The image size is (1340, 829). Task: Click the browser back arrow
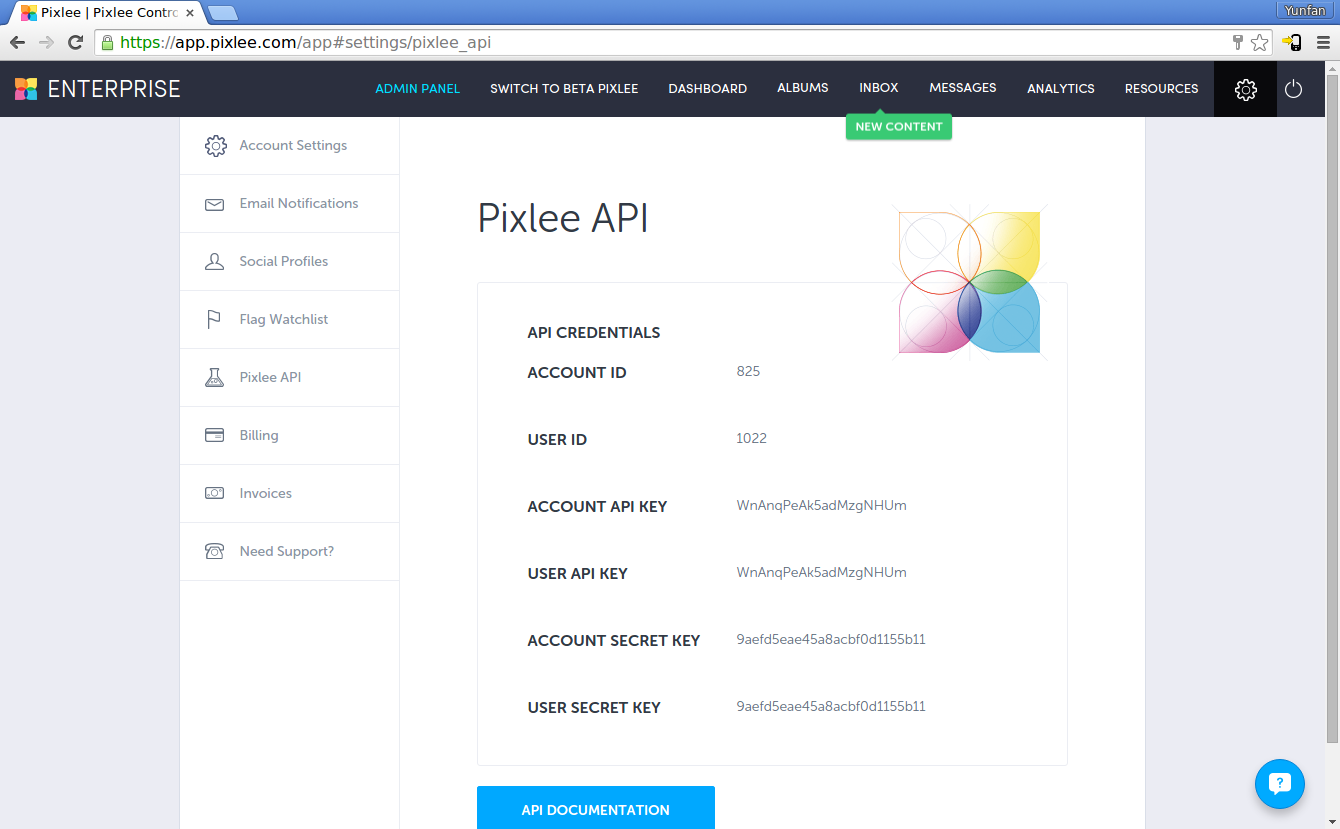pos(17,42)
